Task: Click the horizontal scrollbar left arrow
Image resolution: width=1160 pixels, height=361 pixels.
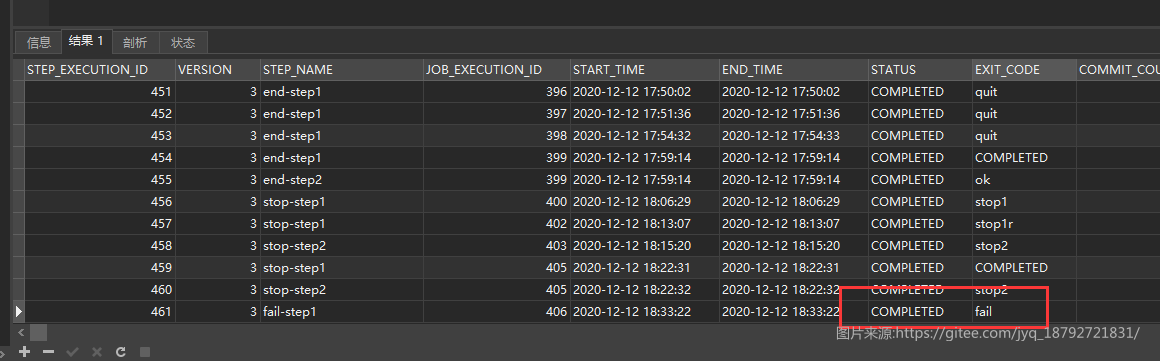Action: pyautogui.click(x=20, y=332)
